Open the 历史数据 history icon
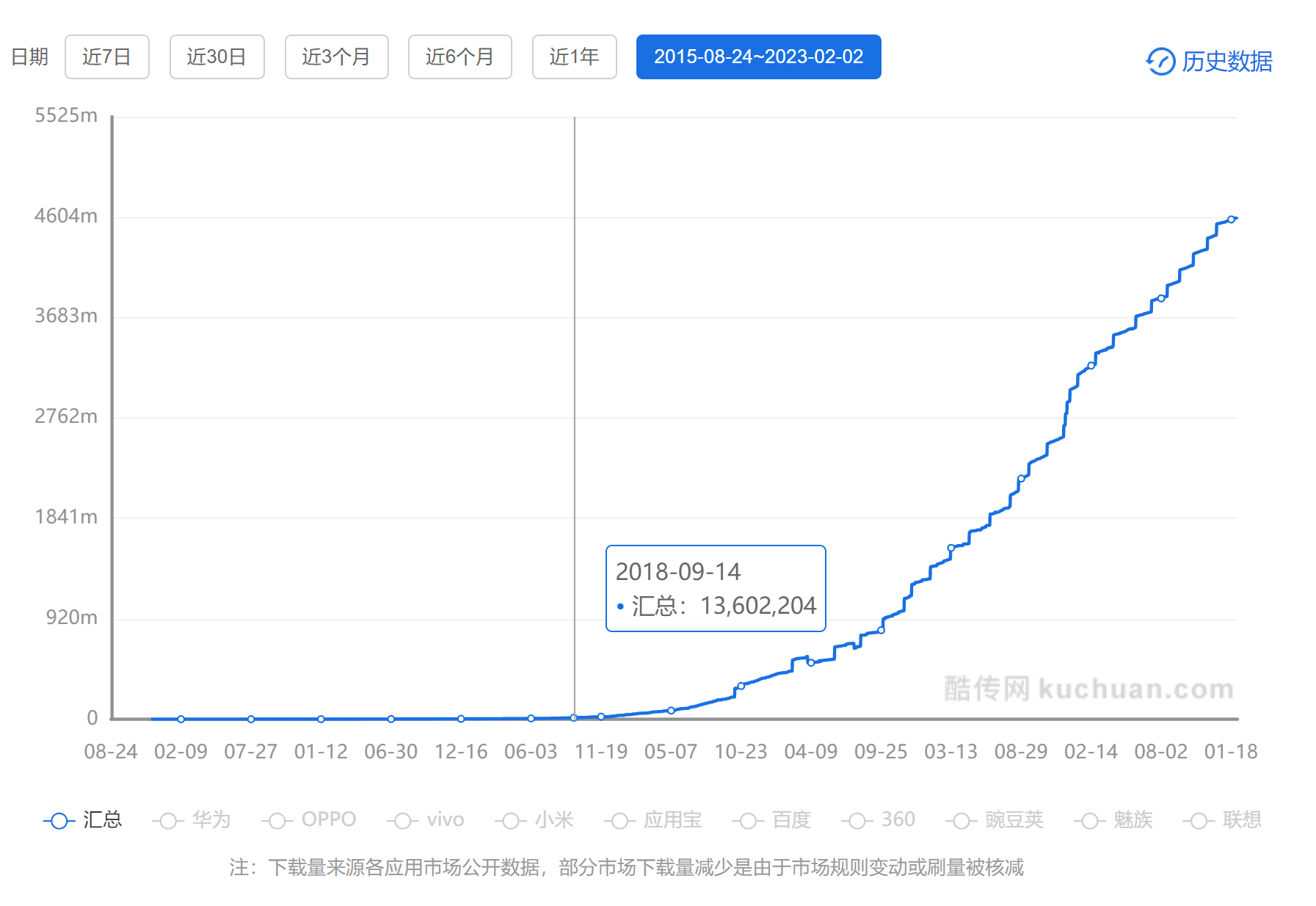1316x906 pixels. coord(1160,61)
